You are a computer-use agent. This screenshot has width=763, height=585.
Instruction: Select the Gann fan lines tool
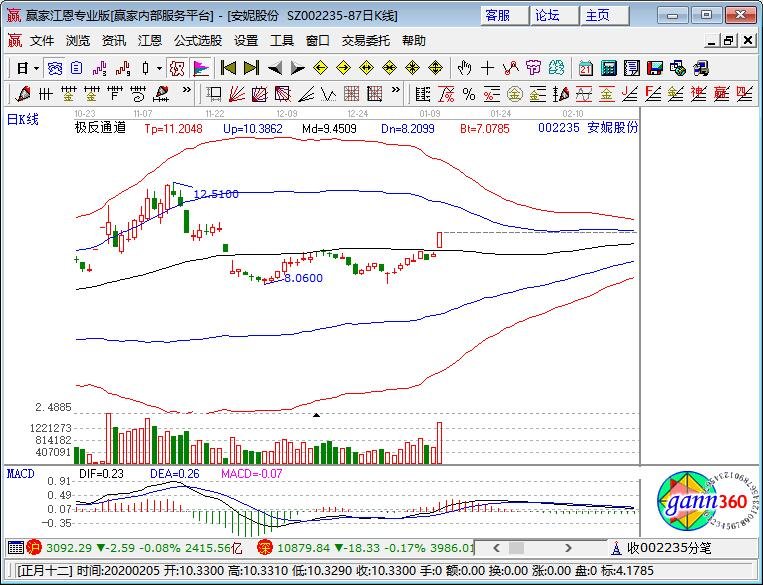click(237, 93)
